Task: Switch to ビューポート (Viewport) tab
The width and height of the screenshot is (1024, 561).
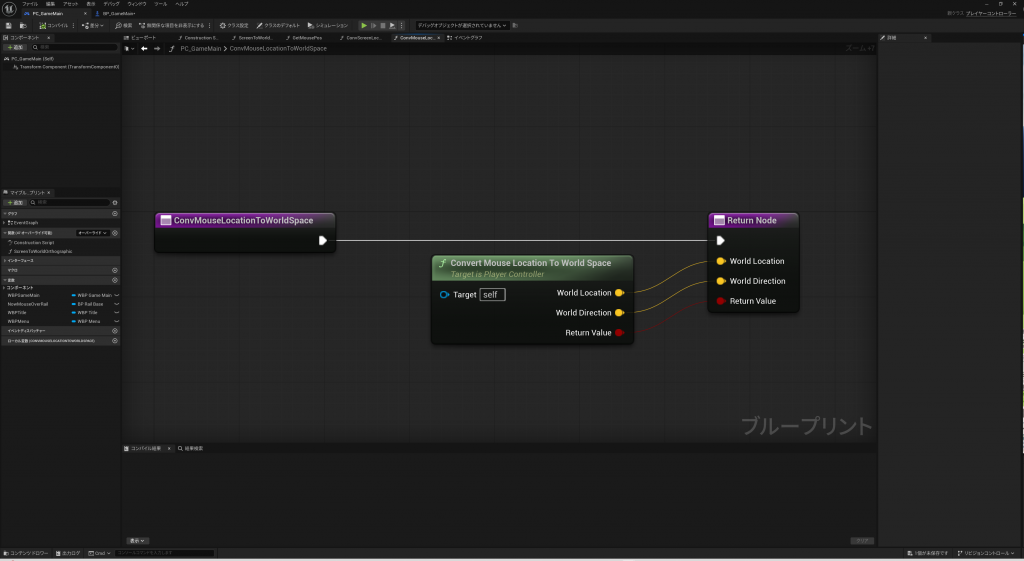Action: click(140, 38)
